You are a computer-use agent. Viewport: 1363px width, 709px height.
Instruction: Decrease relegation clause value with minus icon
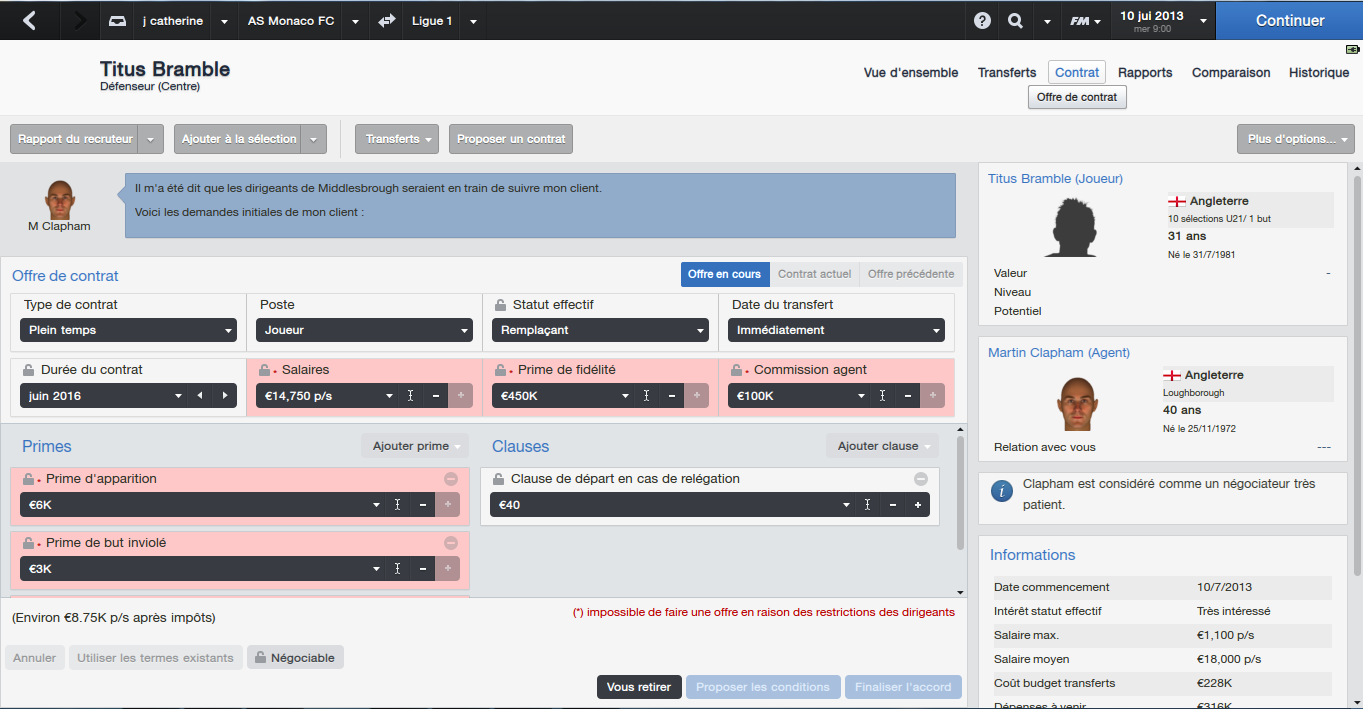[893, 505]
